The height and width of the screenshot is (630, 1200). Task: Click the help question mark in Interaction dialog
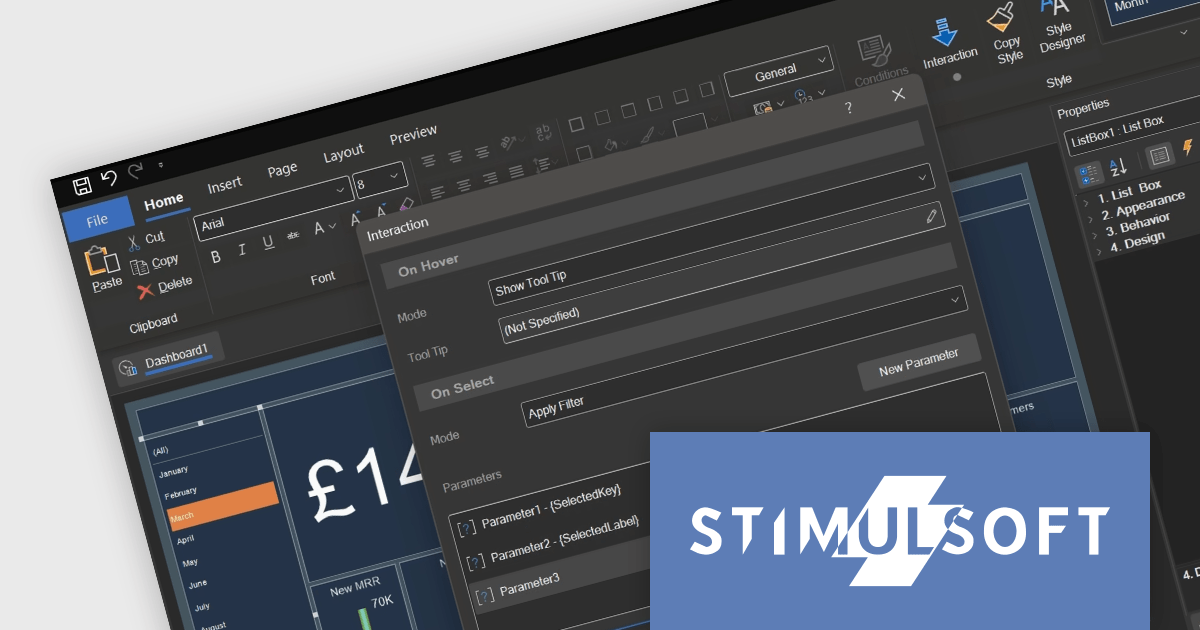coord(849,107)
